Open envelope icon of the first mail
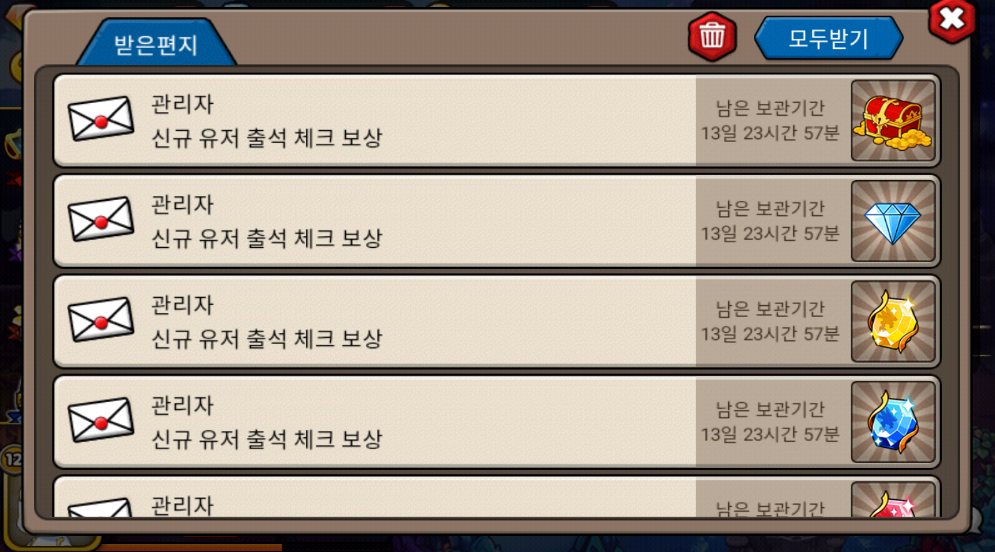995x552 pixels. pos(101,119)
